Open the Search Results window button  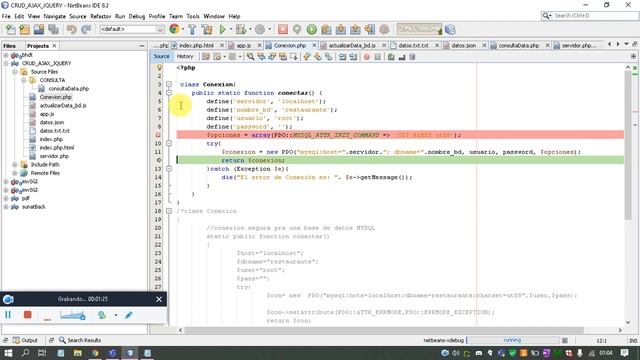[80, 340]
